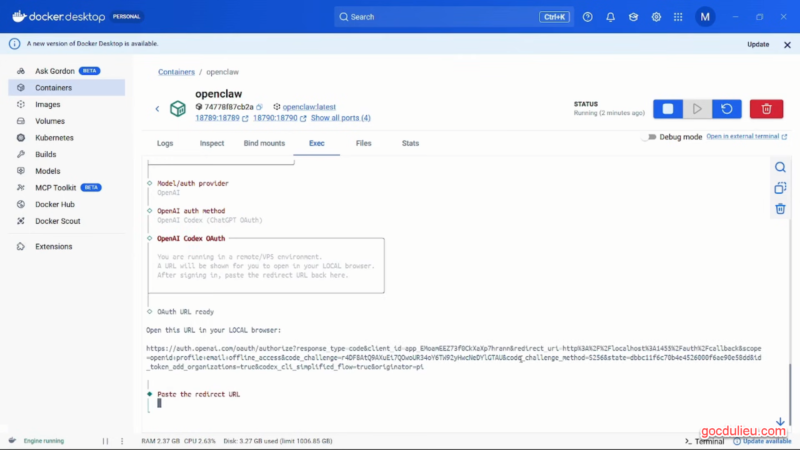Restart the openclaw container
The image size is (800, 450).
[726, 108]
